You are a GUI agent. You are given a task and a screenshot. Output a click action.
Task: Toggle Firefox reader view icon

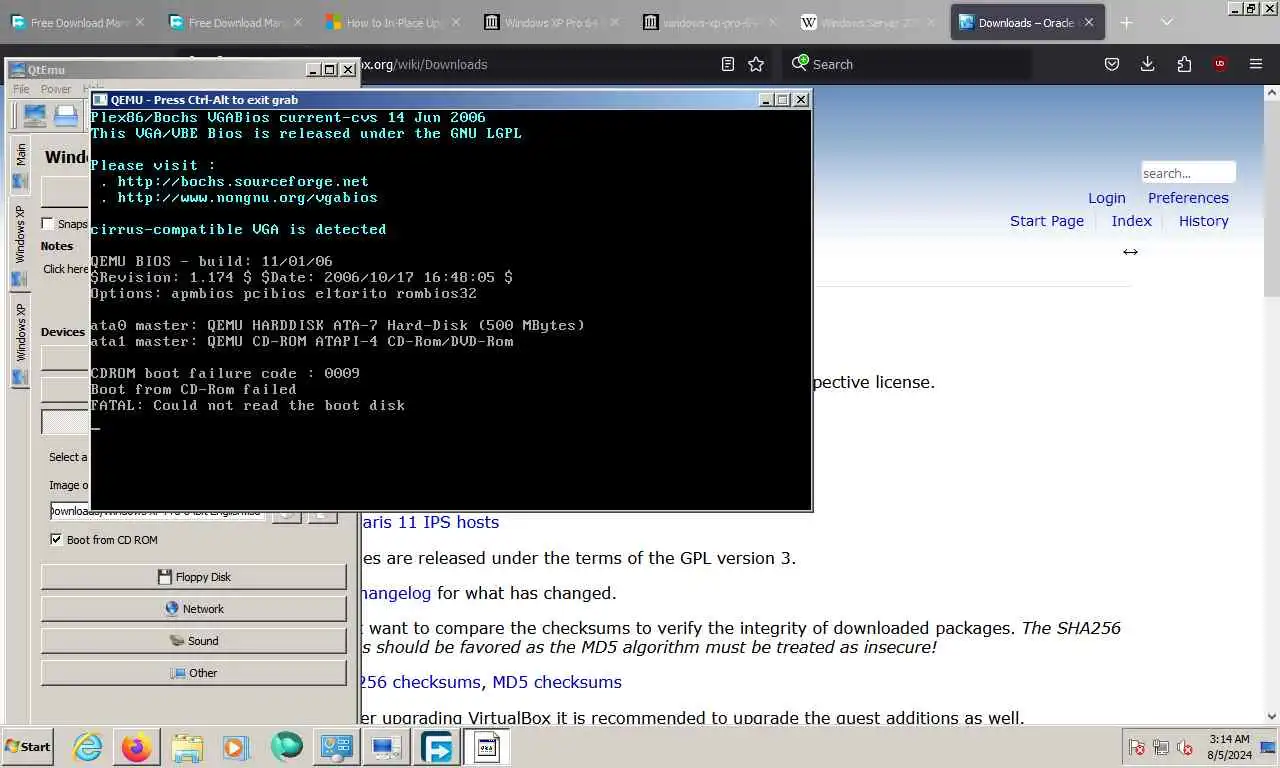[x=728, y=64]
